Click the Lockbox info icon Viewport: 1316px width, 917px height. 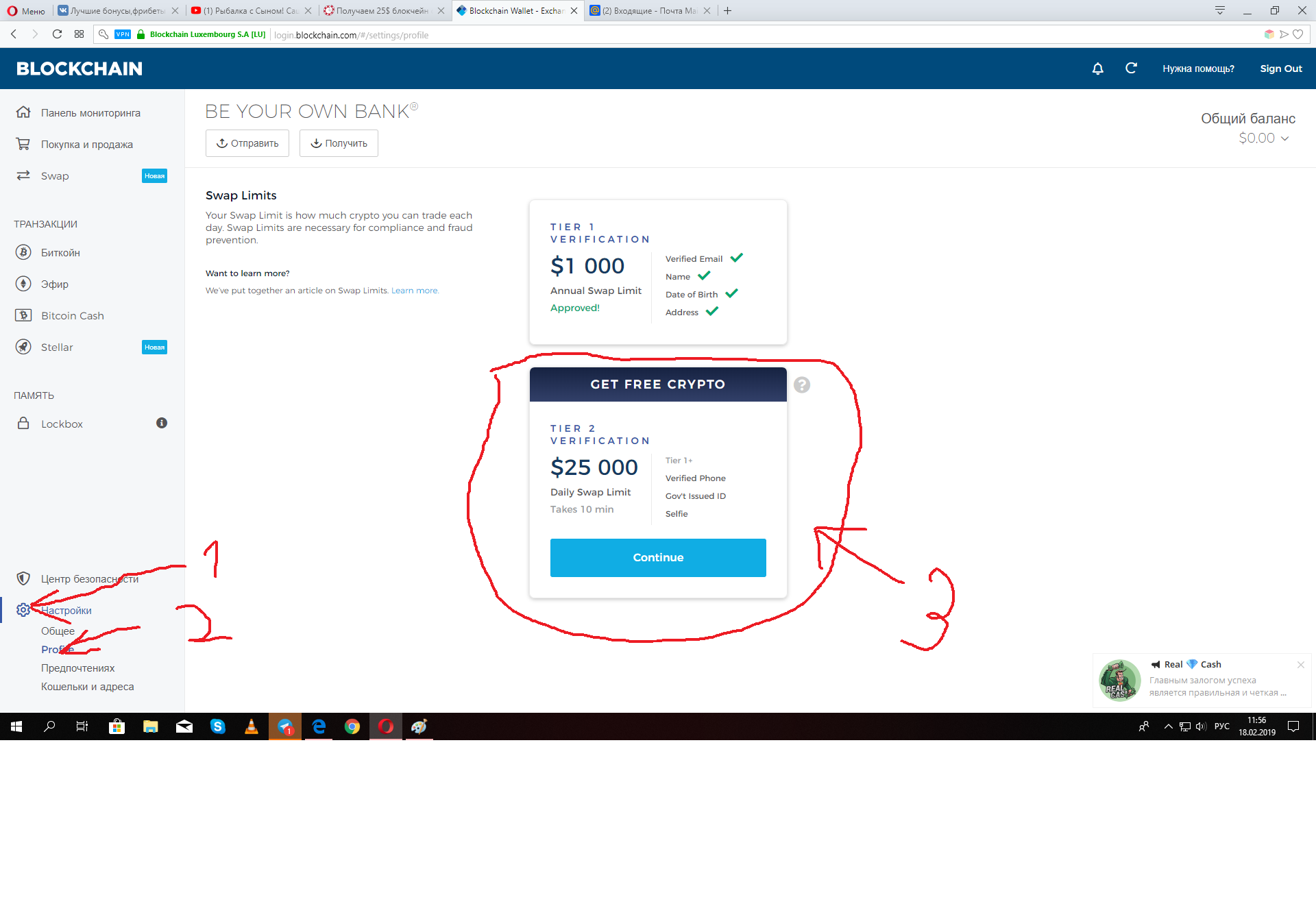coord(162,423)
